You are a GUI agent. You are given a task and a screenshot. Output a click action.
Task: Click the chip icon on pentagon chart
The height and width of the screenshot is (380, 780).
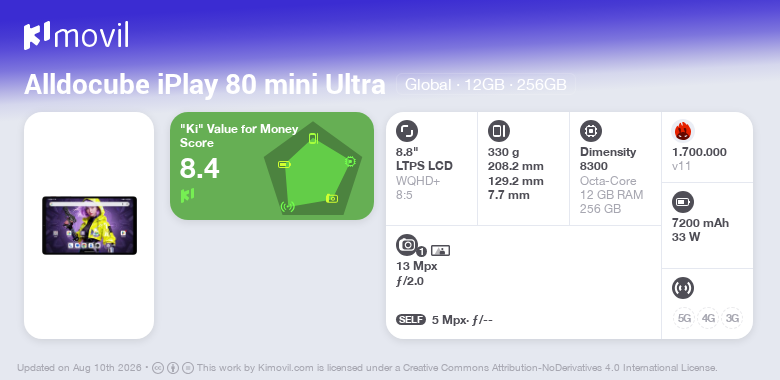pyautogui.click(x=351, y=161)
